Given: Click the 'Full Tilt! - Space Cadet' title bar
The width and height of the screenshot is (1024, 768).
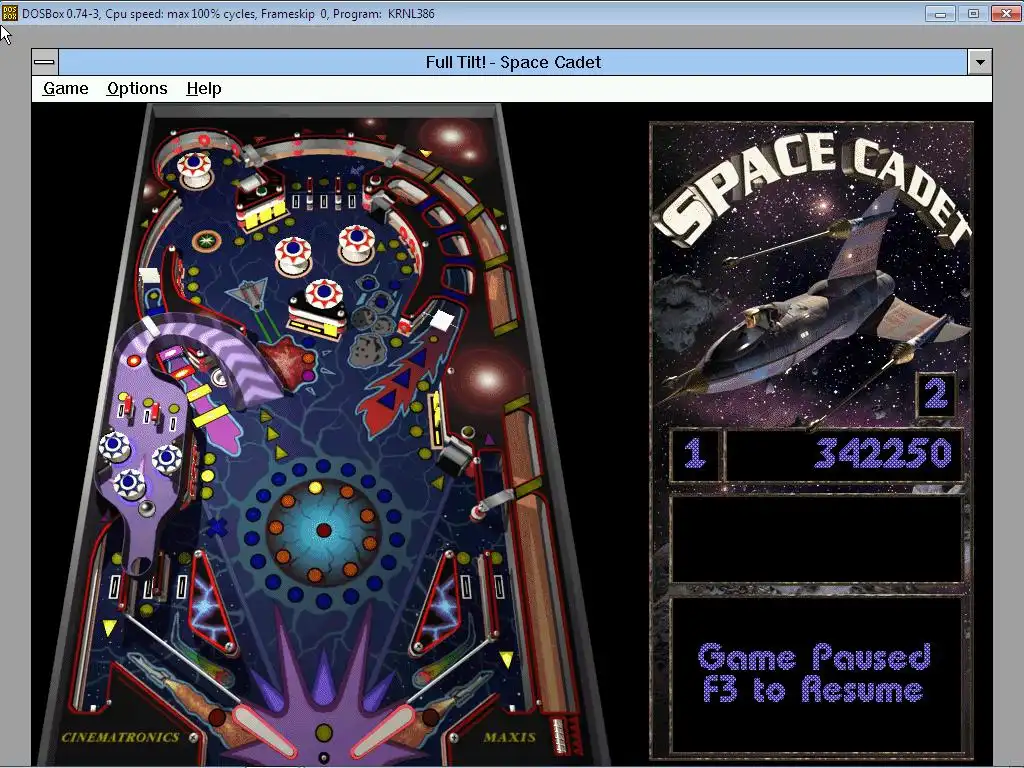Looking at the screenshot, I should [513, 62].
